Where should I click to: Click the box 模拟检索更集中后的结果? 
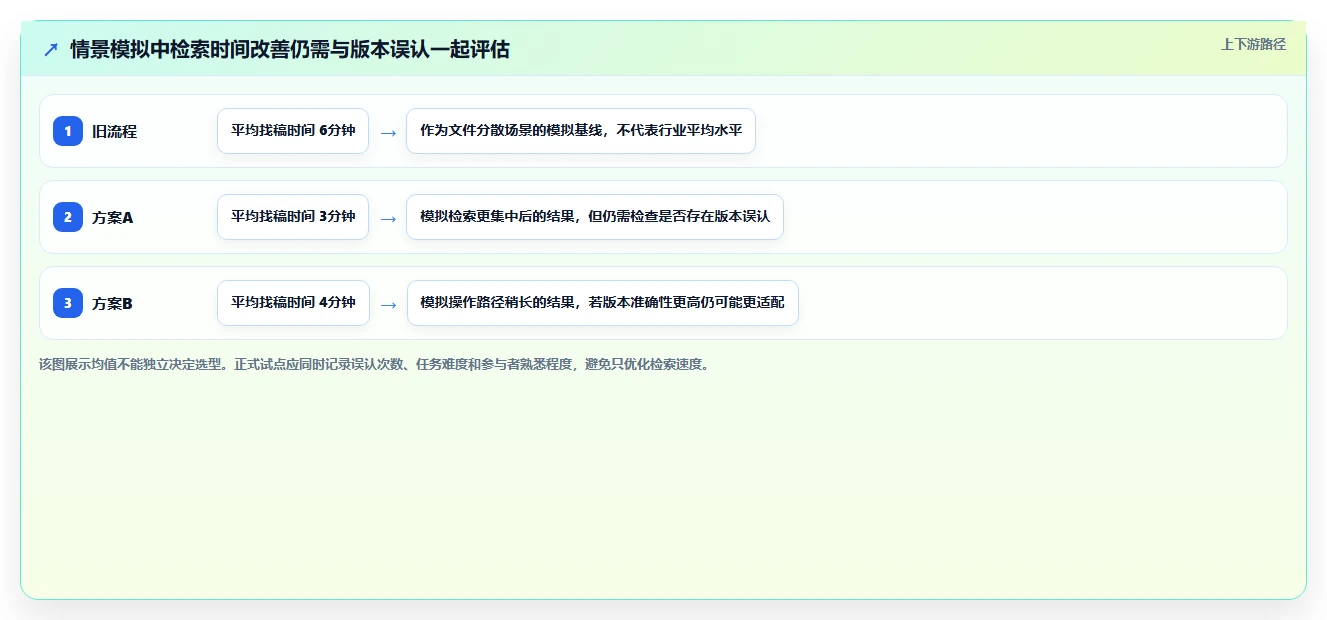[x=595, y=217]
